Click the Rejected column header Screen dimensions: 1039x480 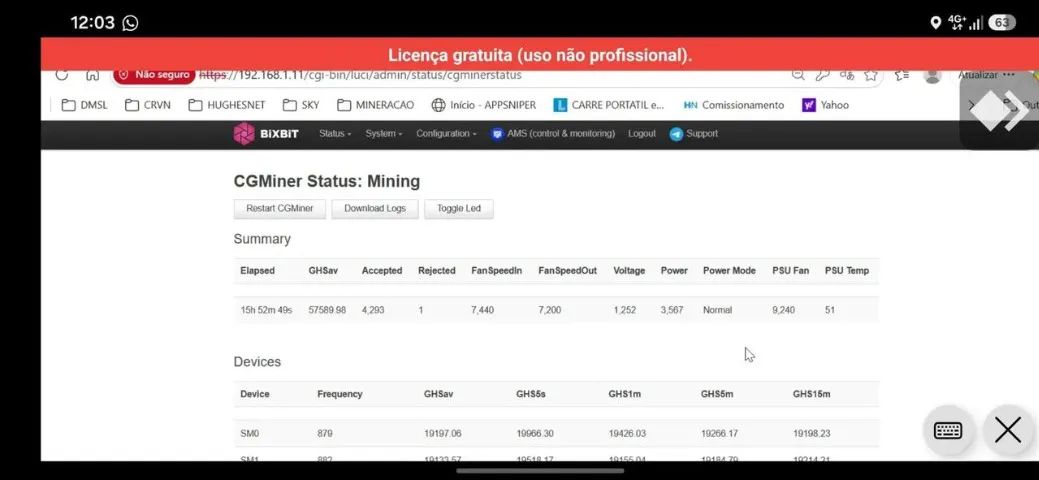[x=437, y=270]
